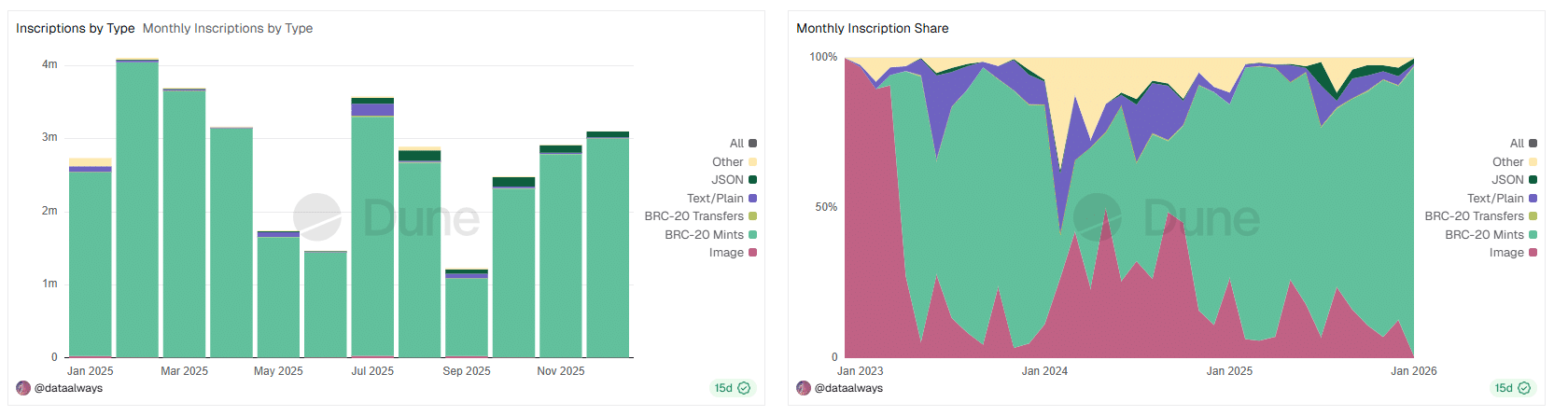The width and height of the screenshot is (1568, 416).
Task: Open the Inscriptions by Type chart title
Action: (75, 29)
